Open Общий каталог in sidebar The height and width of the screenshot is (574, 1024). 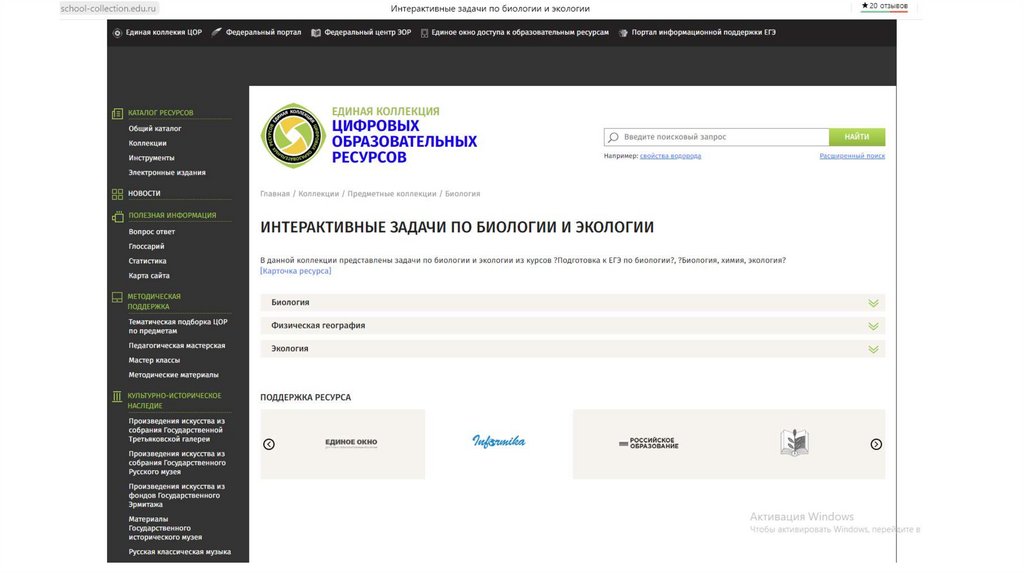155,129
